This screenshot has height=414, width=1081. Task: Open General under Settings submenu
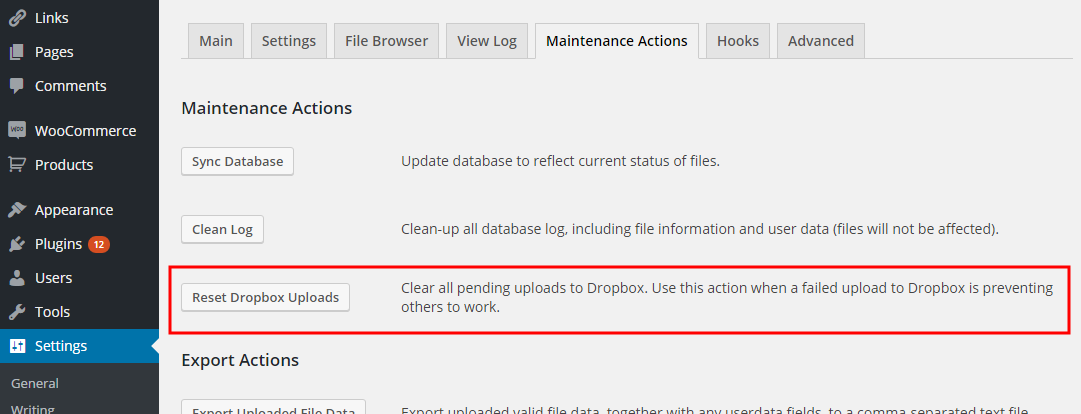pyautogui.click(x=34, y=384)
